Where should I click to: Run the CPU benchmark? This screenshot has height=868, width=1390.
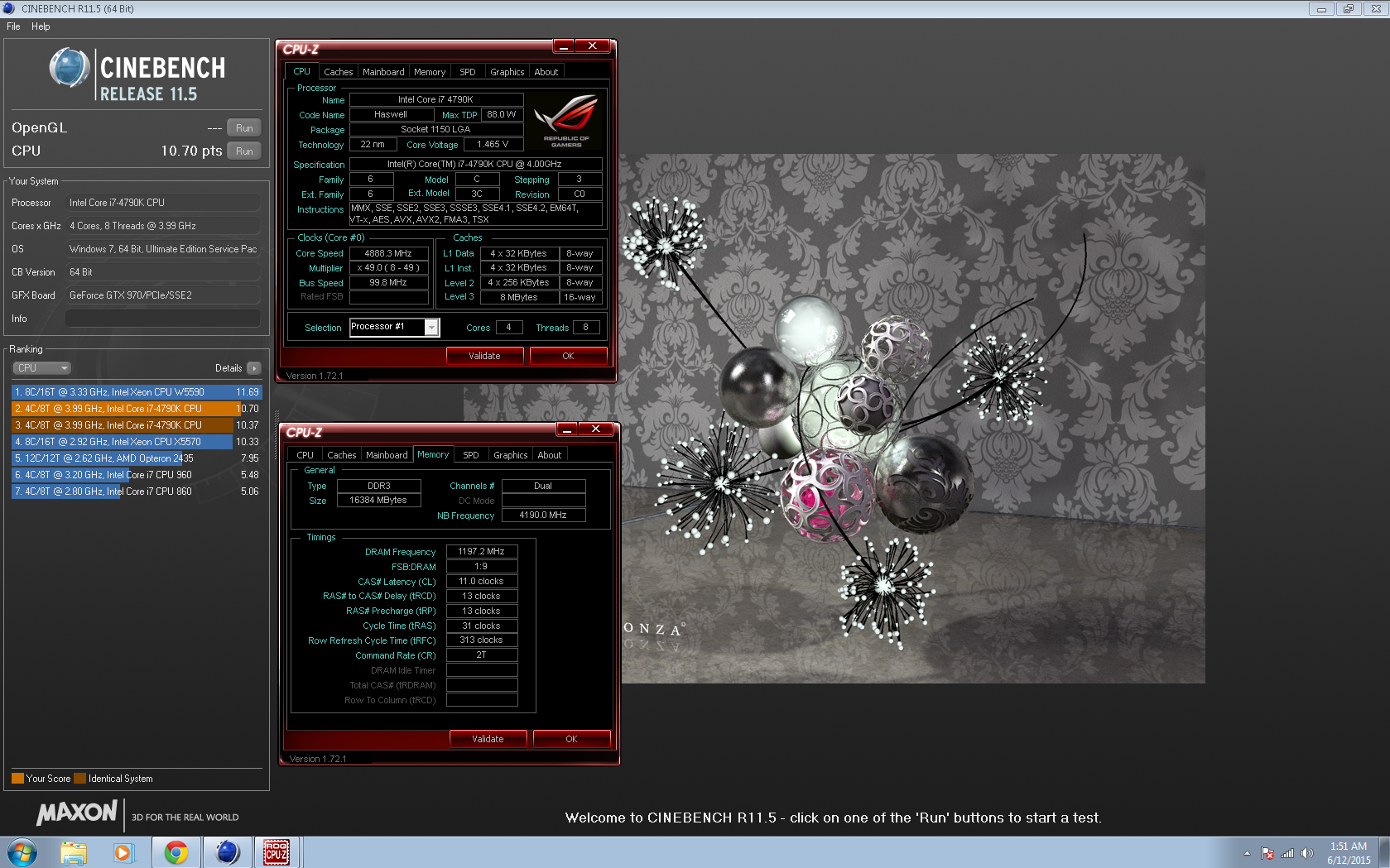point(244,151)
